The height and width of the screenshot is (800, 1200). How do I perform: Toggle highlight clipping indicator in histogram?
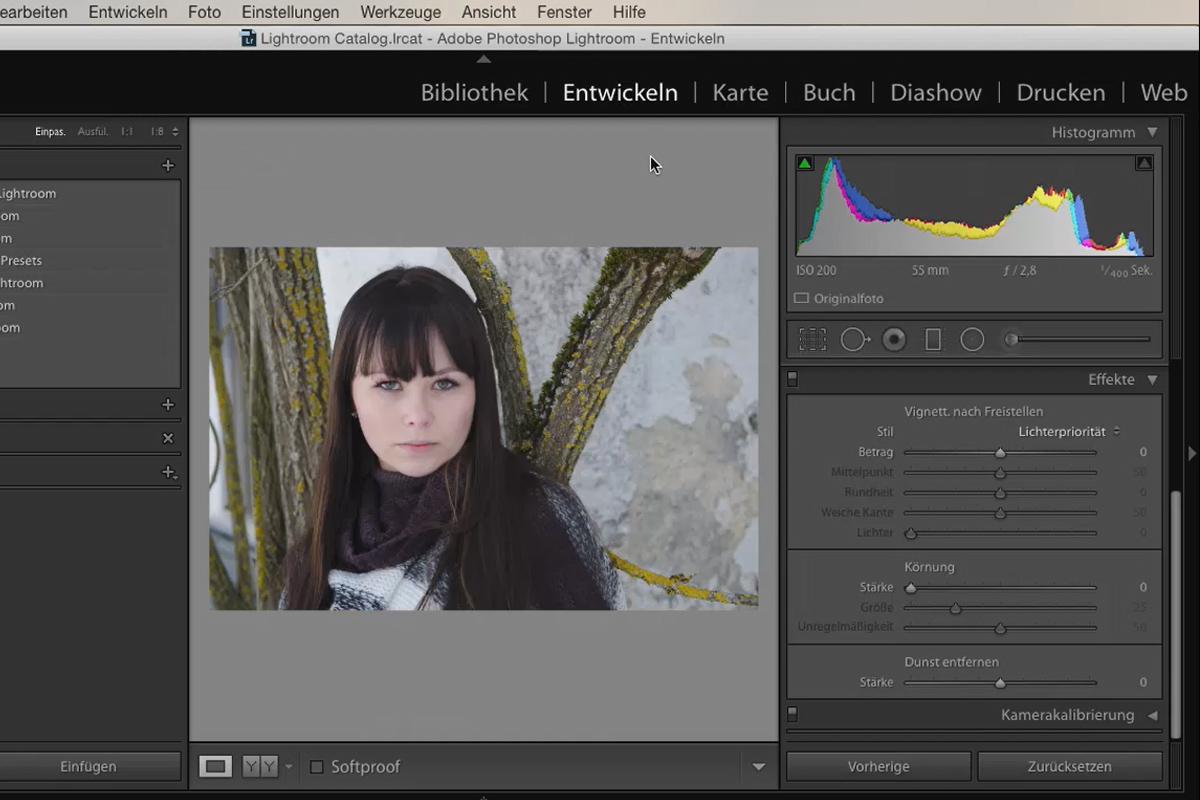[1144, 163]
